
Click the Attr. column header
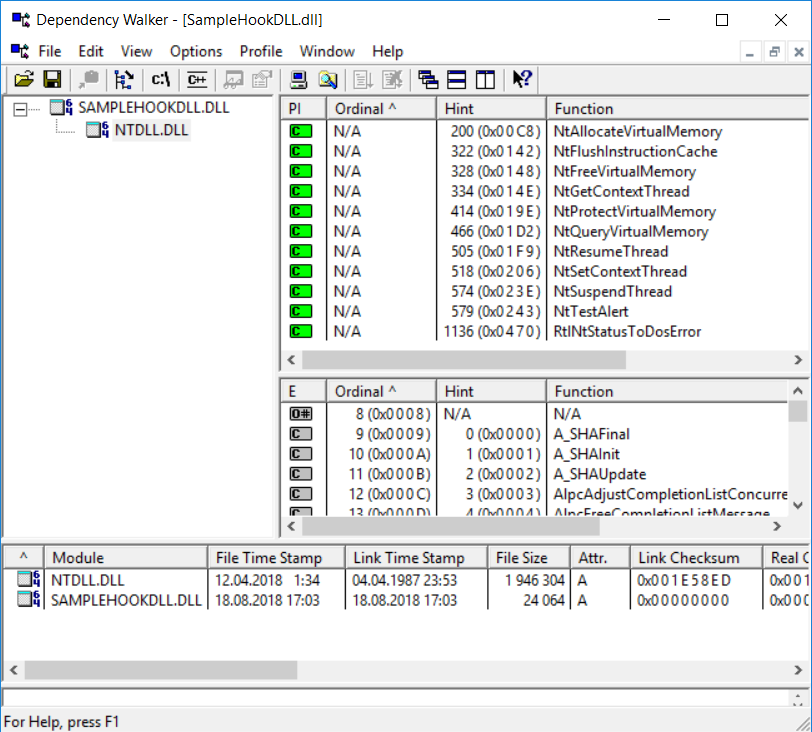[600, 558]
